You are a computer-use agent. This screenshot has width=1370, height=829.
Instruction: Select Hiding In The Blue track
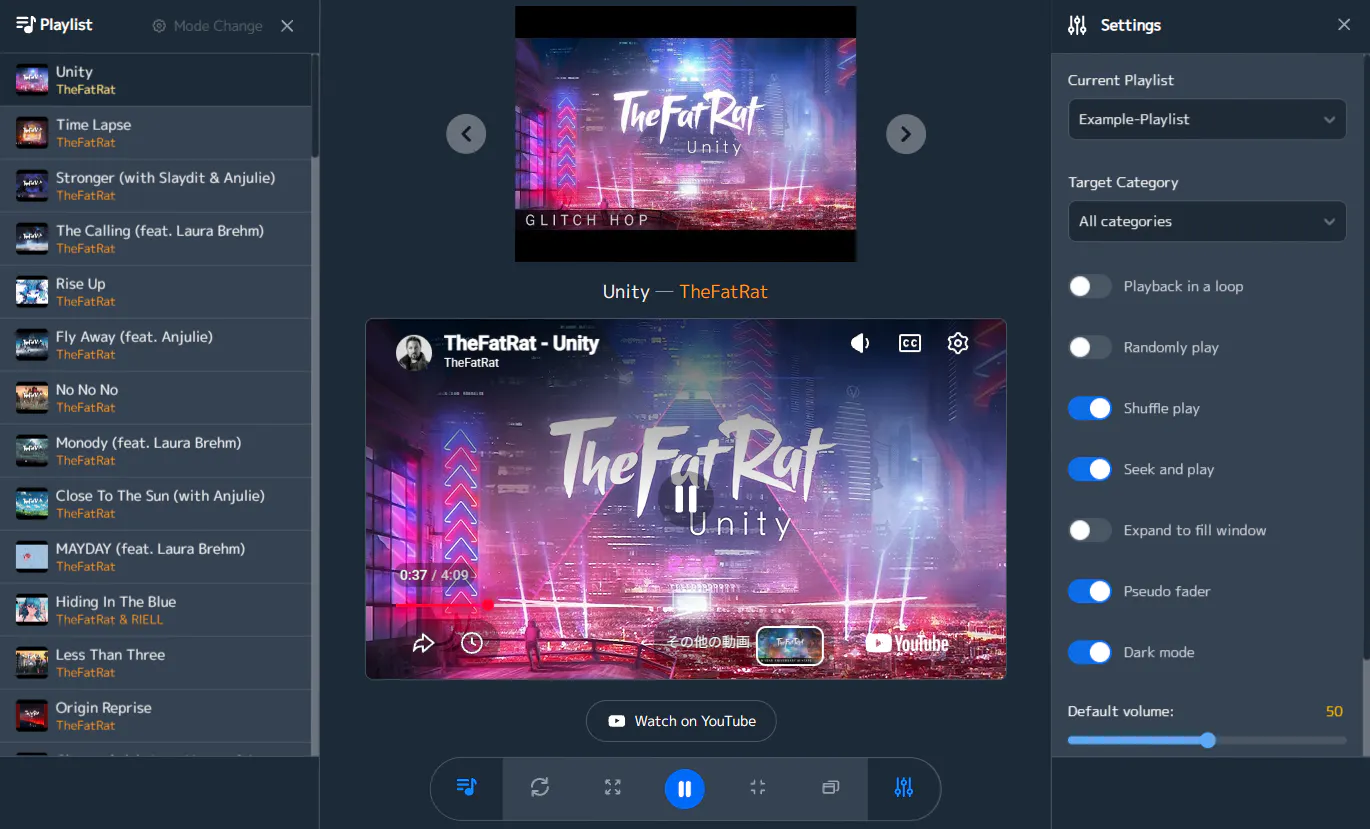(x=156, y=610)
